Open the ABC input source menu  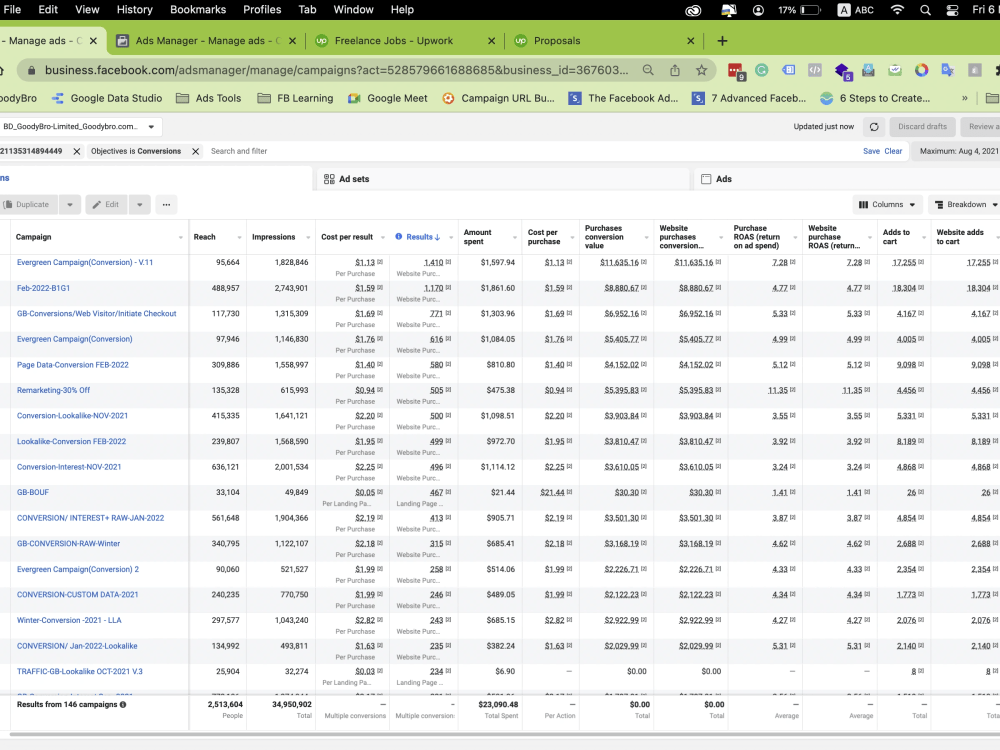tap(855, 10)
